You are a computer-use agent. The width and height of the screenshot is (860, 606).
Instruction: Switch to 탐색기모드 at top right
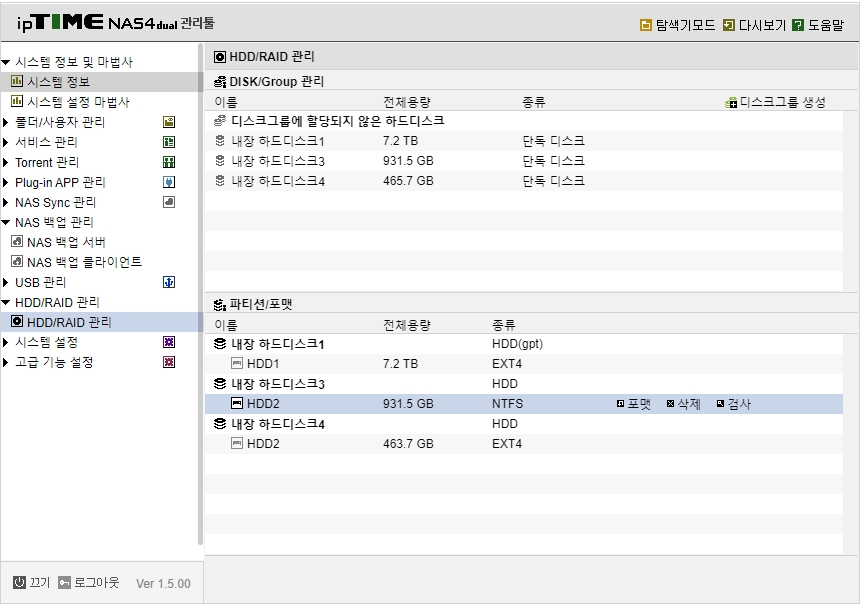[x=678, y=25]
